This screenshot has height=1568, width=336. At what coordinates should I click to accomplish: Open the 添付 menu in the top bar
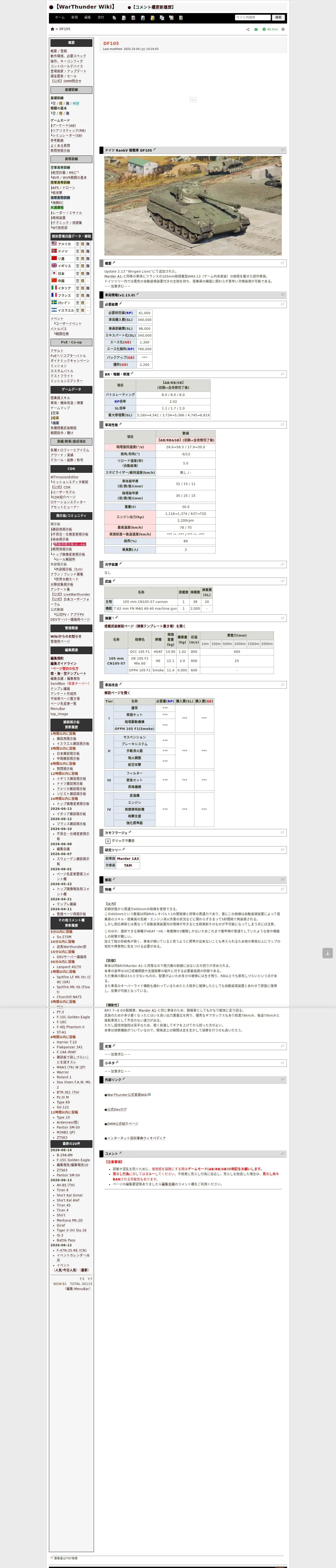tap(101, 18)
